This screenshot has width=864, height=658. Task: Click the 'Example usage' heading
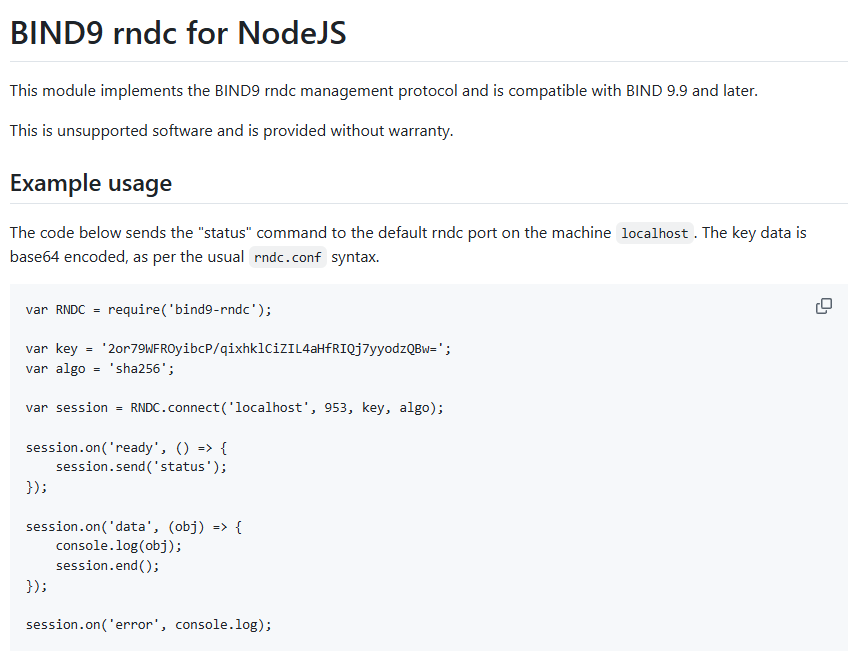(91, 183)
